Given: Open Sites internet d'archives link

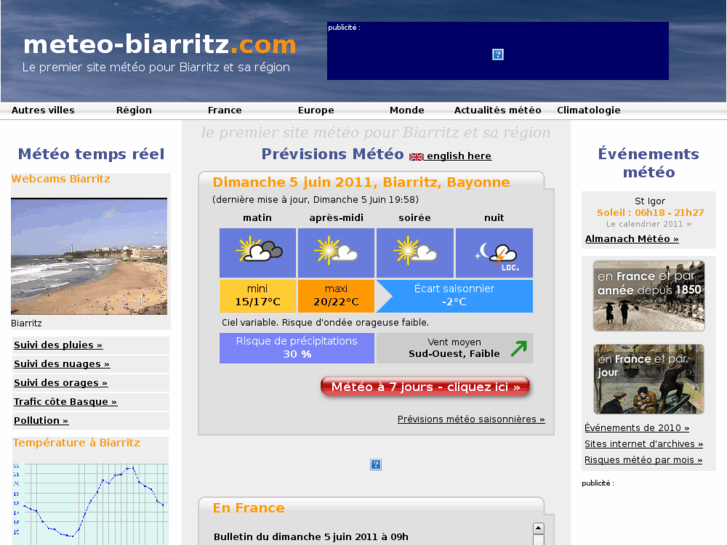Looking at the screenshot, I should 644,444.
